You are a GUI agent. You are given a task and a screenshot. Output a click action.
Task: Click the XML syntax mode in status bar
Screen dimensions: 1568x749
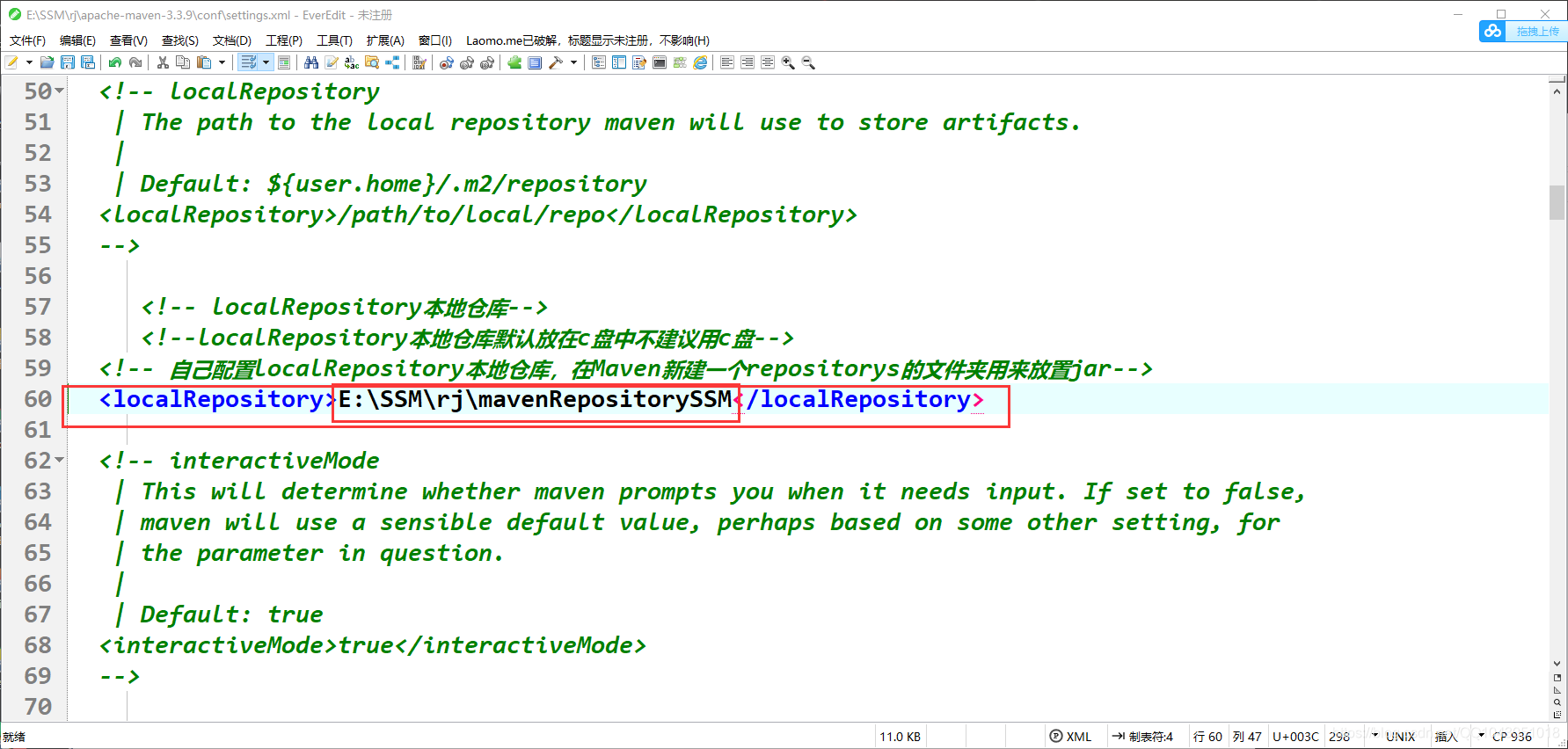click(x=1071, y=737)
